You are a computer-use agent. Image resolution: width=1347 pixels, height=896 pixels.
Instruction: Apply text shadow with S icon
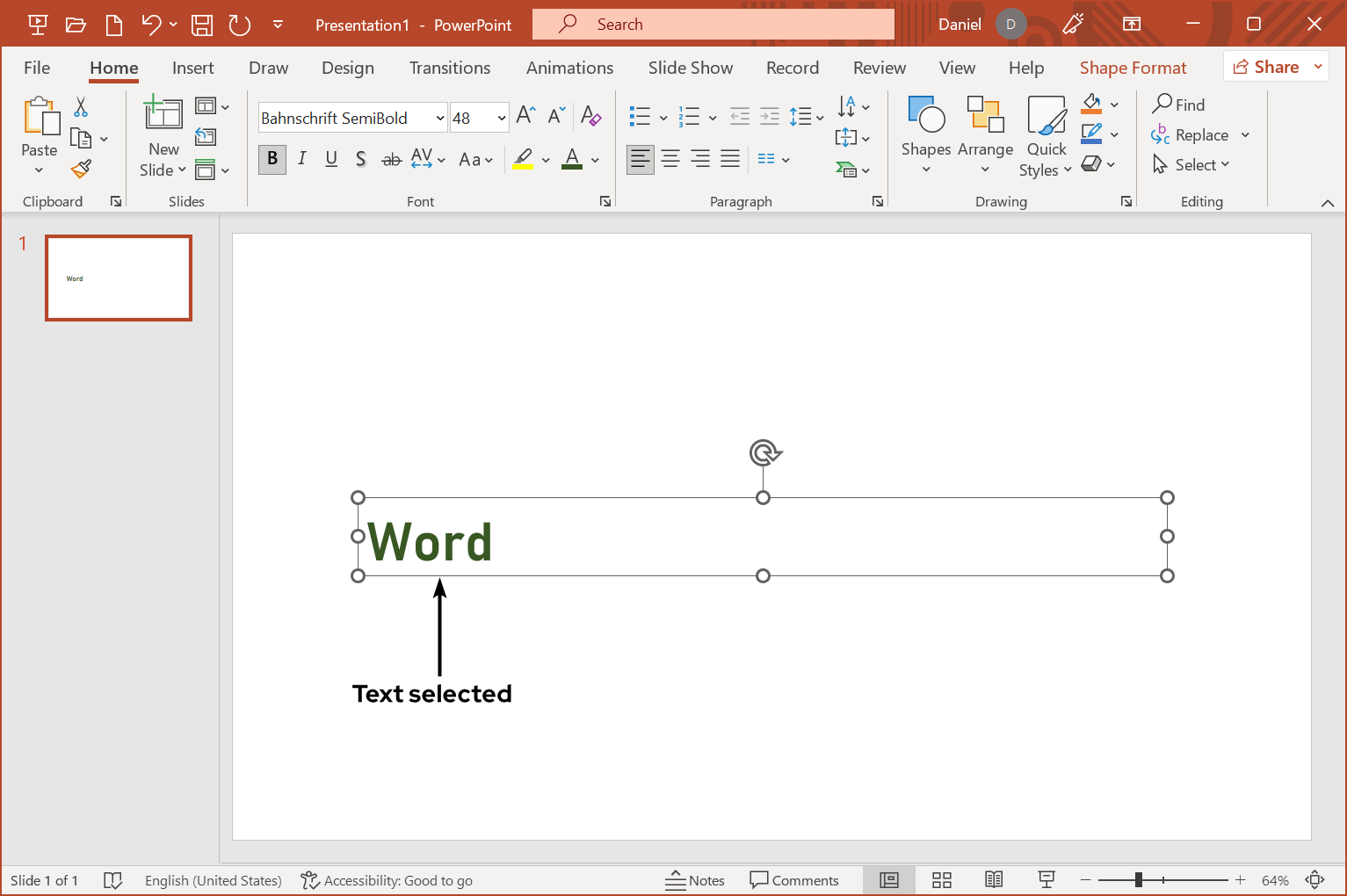(x=360, y=159)
